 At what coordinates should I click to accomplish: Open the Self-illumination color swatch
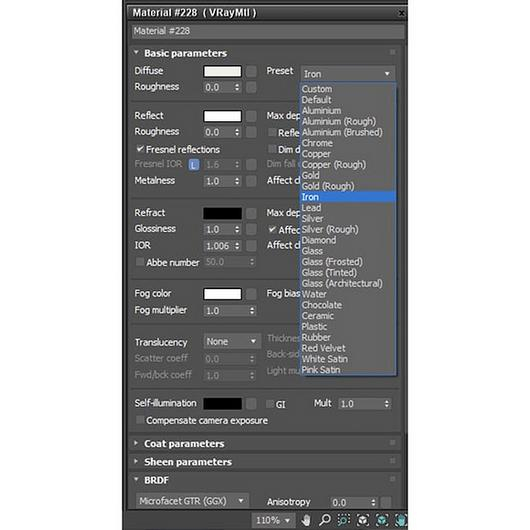(222, 403)
